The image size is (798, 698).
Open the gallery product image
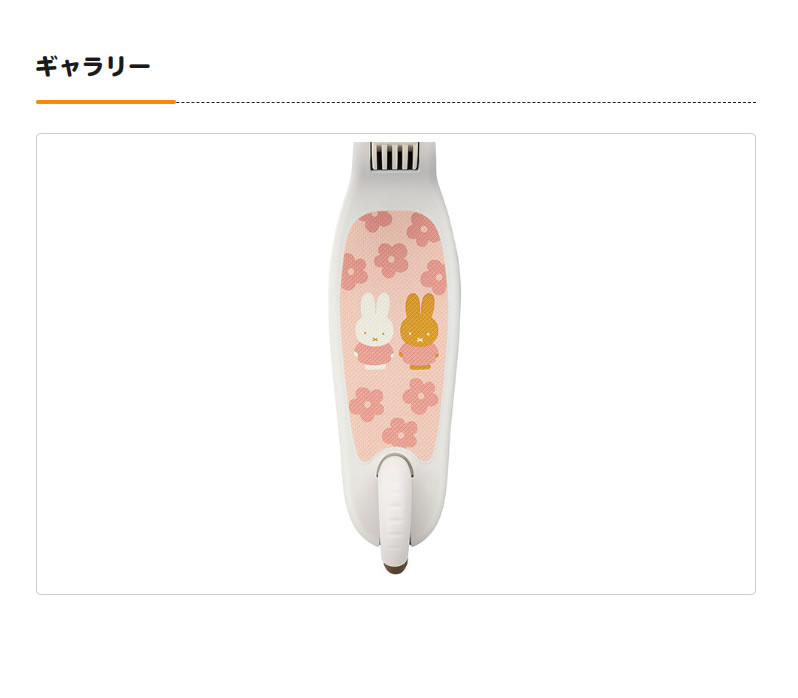click(x=395, y=364)
